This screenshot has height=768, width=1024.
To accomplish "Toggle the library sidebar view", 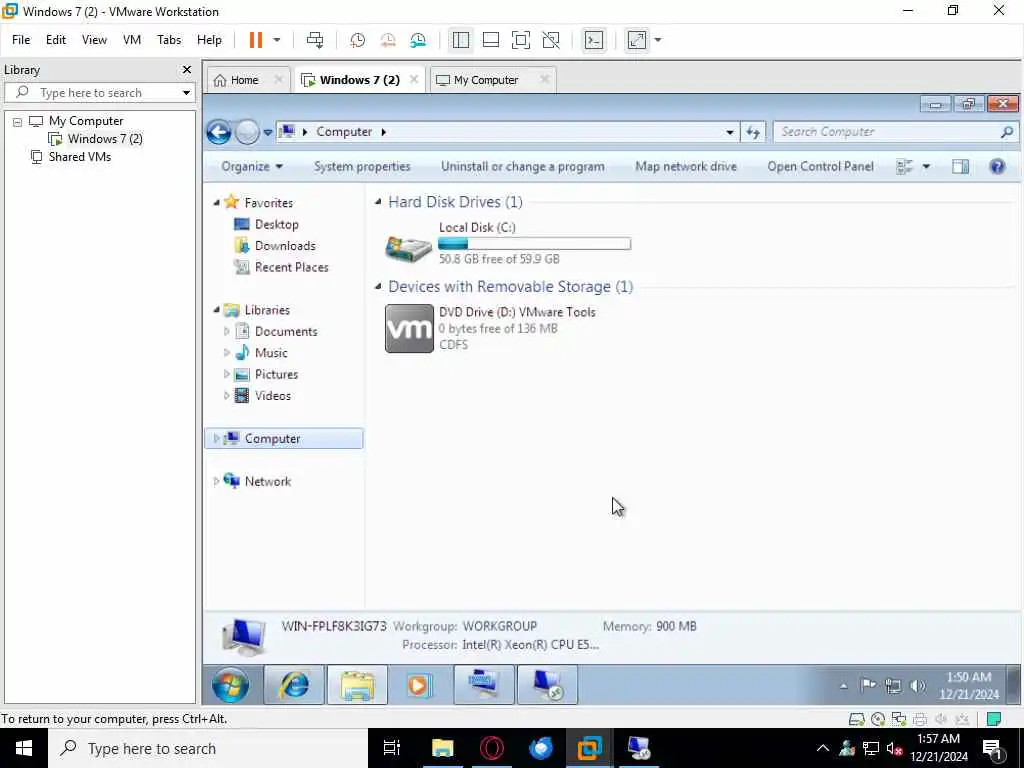I will pyautogui.click(x=460, y=40).
